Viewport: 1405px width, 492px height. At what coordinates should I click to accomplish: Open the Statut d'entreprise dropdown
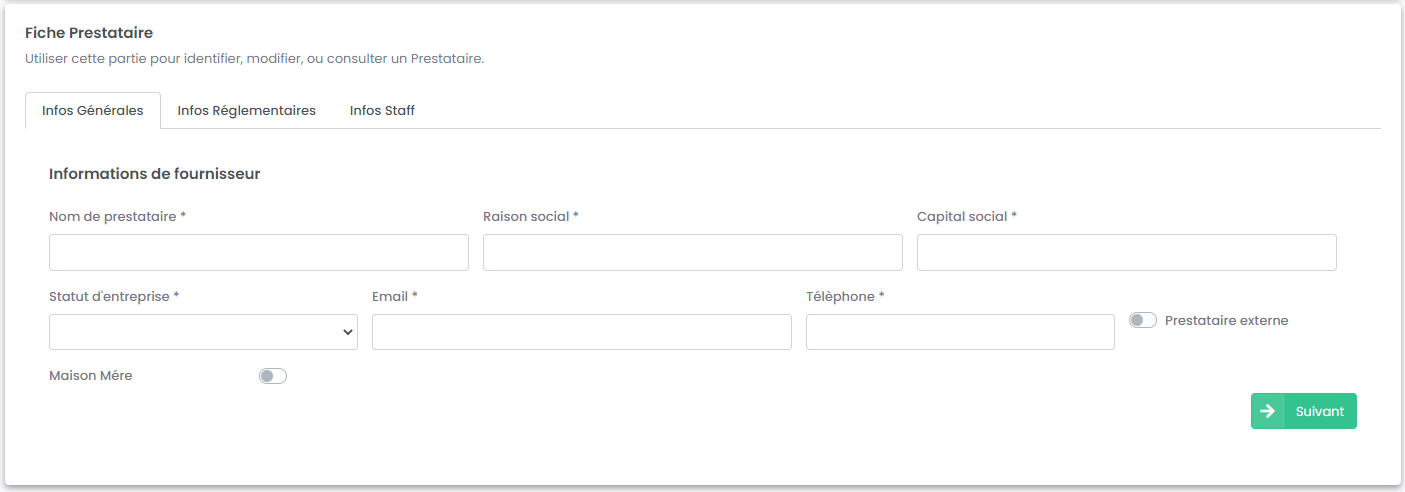pyautogui.click(x=202, y=332)
